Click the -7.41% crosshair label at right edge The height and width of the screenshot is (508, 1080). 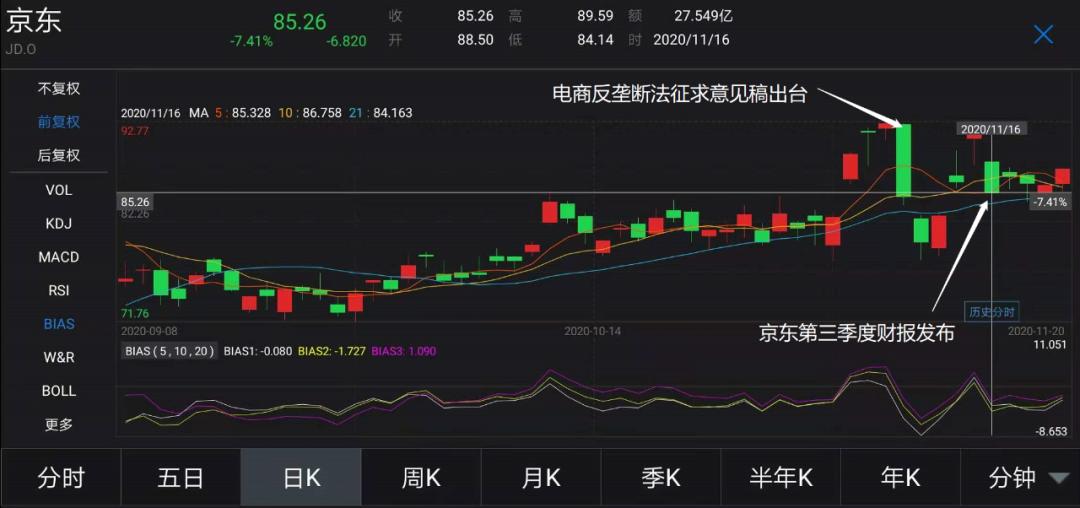(x=1050, y=202)
